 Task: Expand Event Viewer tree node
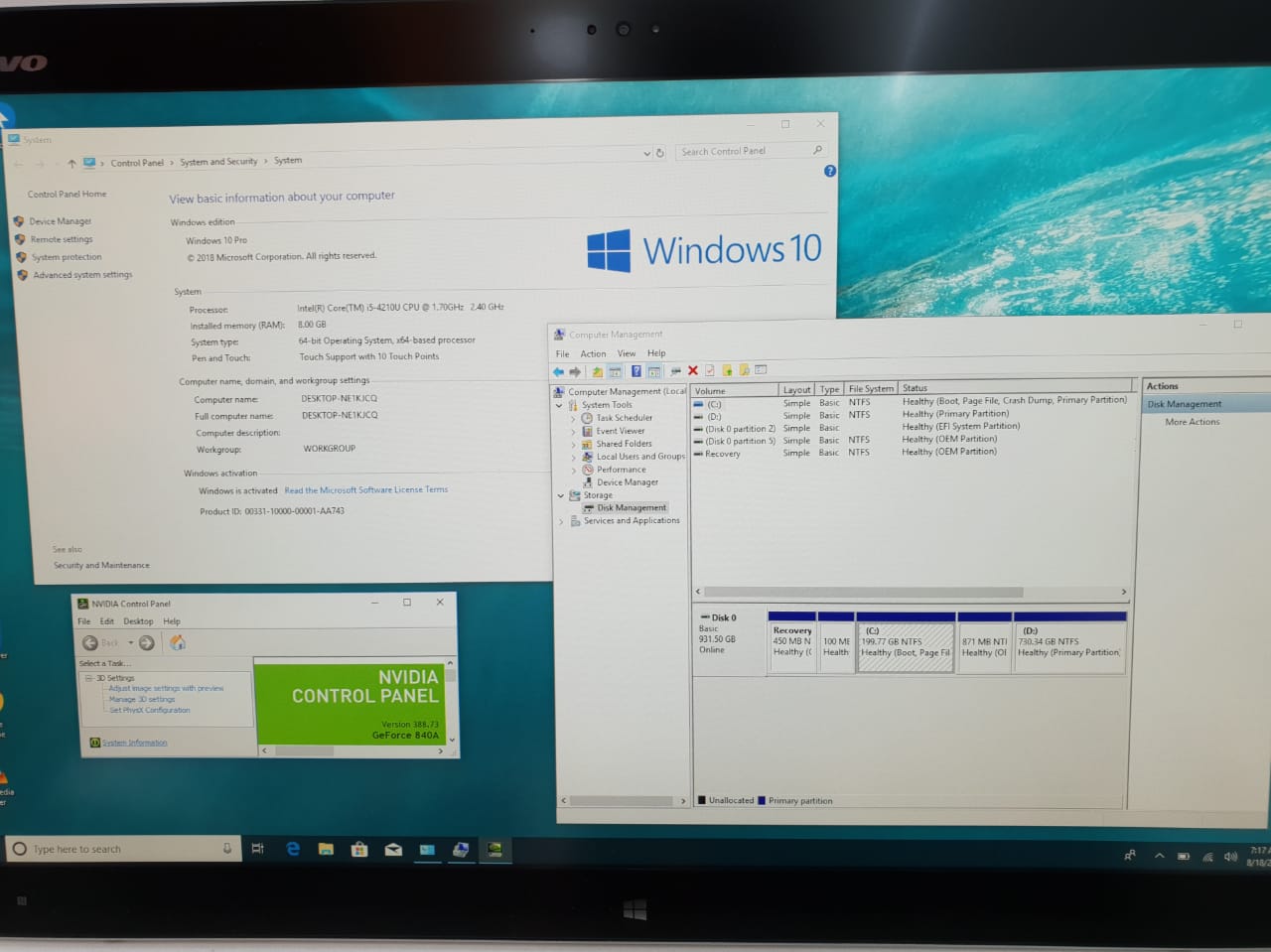(573, 431)
